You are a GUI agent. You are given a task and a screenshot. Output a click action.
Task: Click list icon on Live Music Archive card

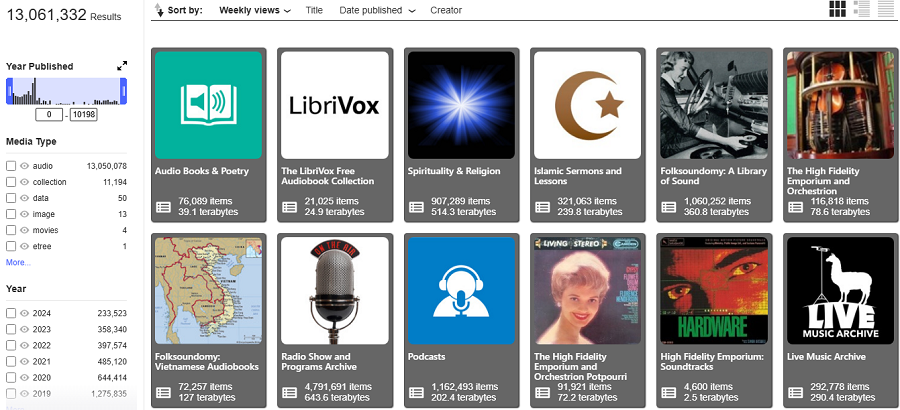pos(795,392)
